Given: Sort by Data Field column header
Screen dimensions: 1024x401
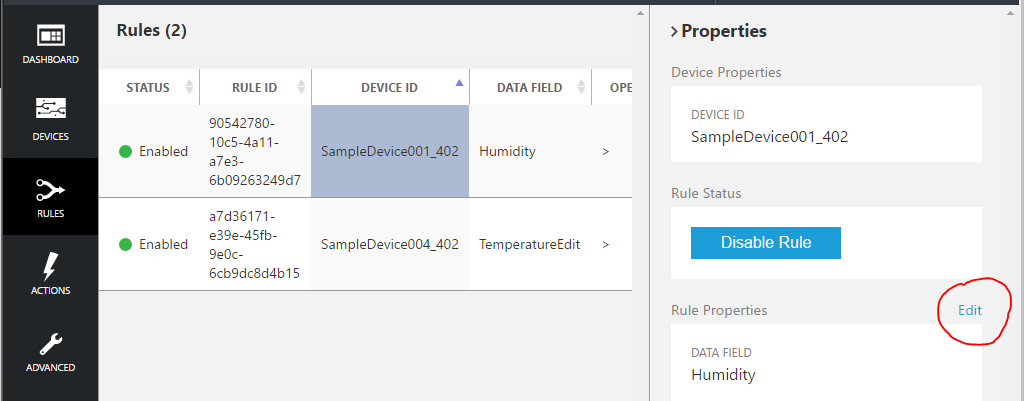Looking at the screenshot, I should pos(529,88).
